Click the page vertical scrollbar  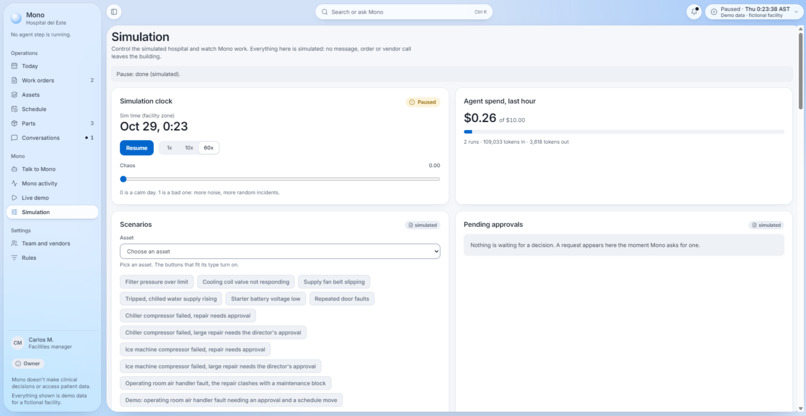click(x=800, y=71)
